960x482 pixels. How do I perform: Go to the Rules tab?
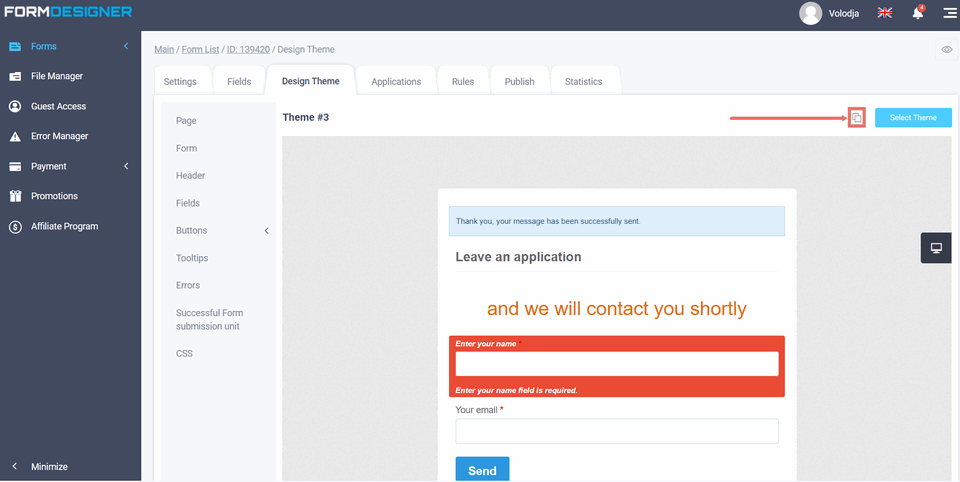(463, 81)
